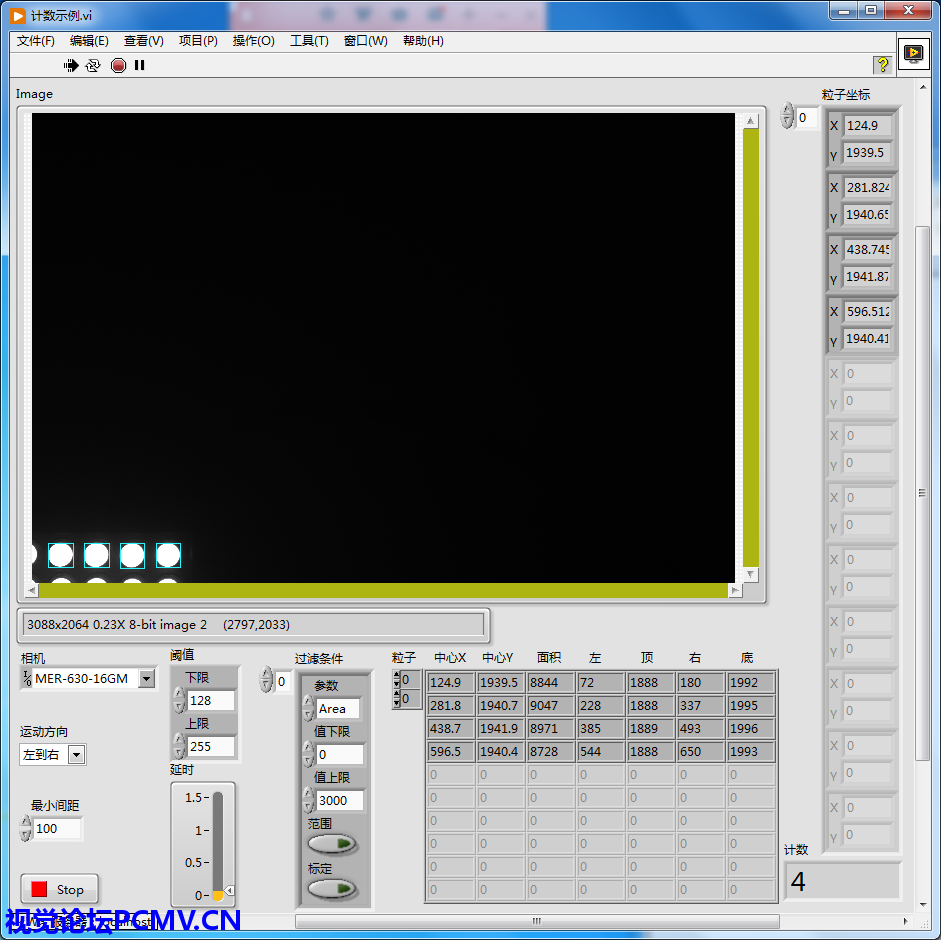
Task: Click the 下限 threshold input field showing 128
Action: pos(210,701)
